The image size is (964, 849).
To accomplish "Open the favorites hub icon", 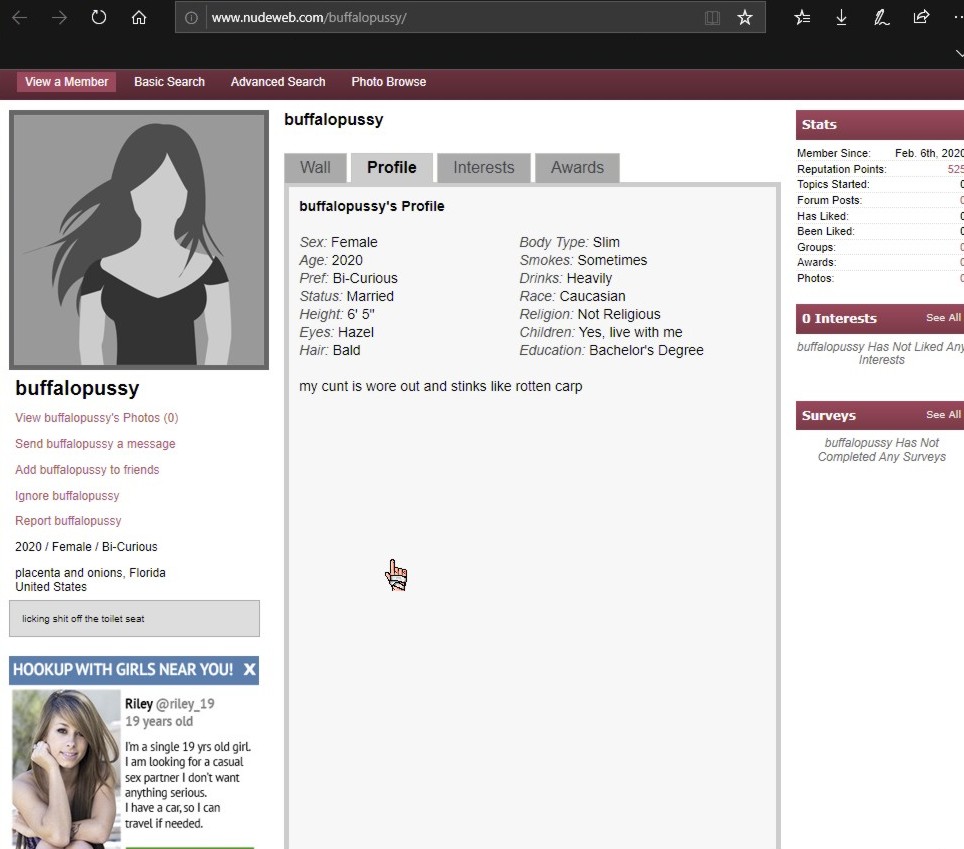I will click(802, 18).
